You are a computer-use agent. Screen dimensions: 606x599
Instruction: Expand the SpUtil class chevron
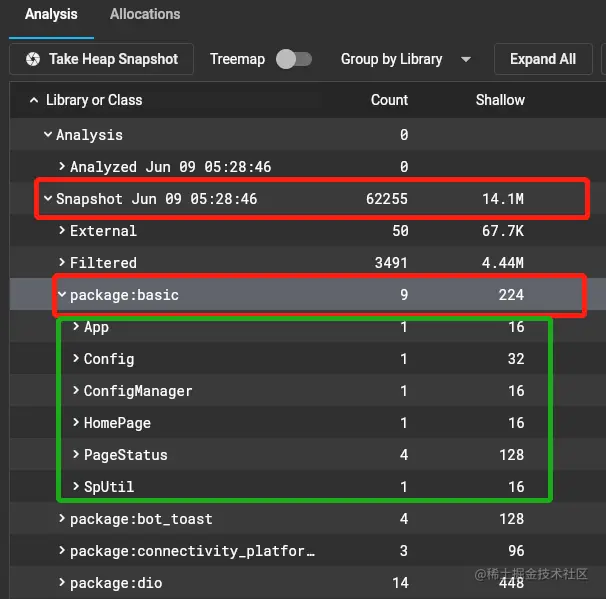pos(76,486)
